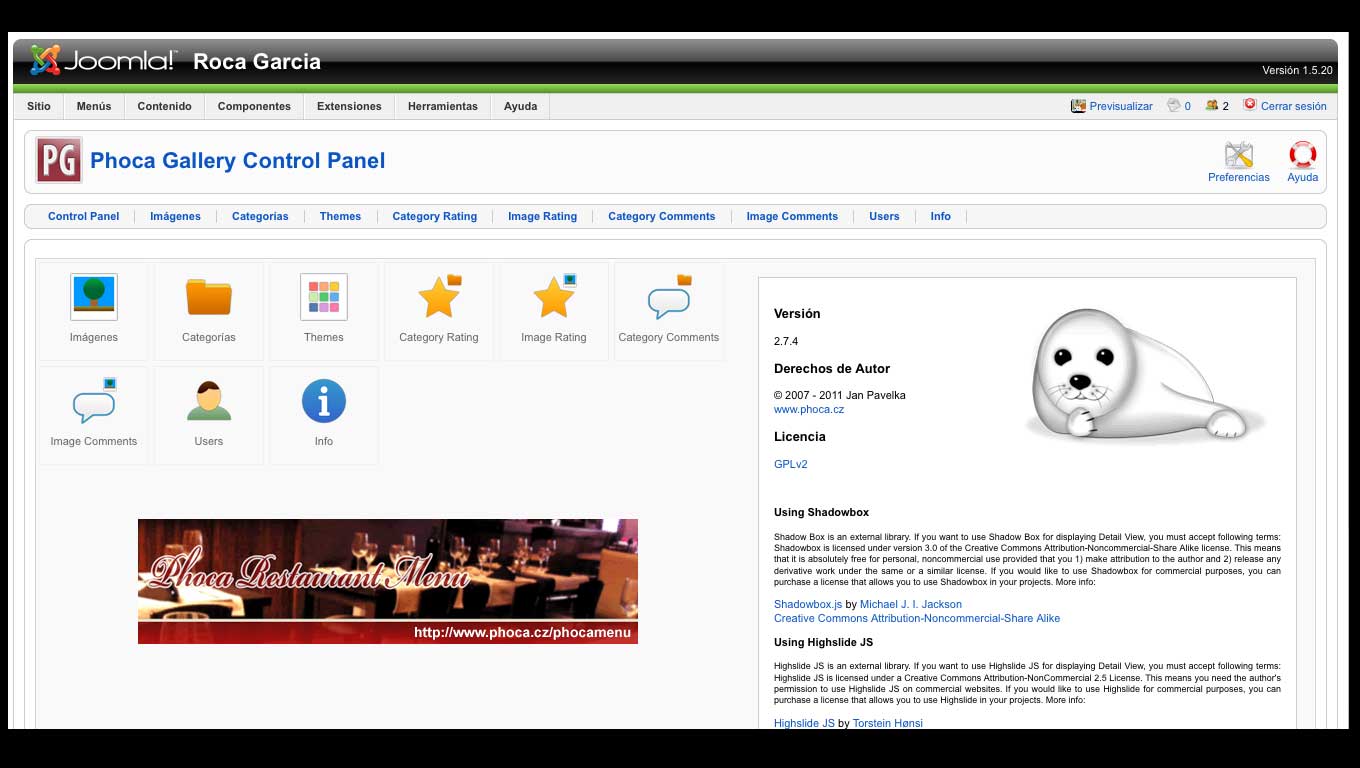Click the messages count icon showing 0

(1174, 105)
